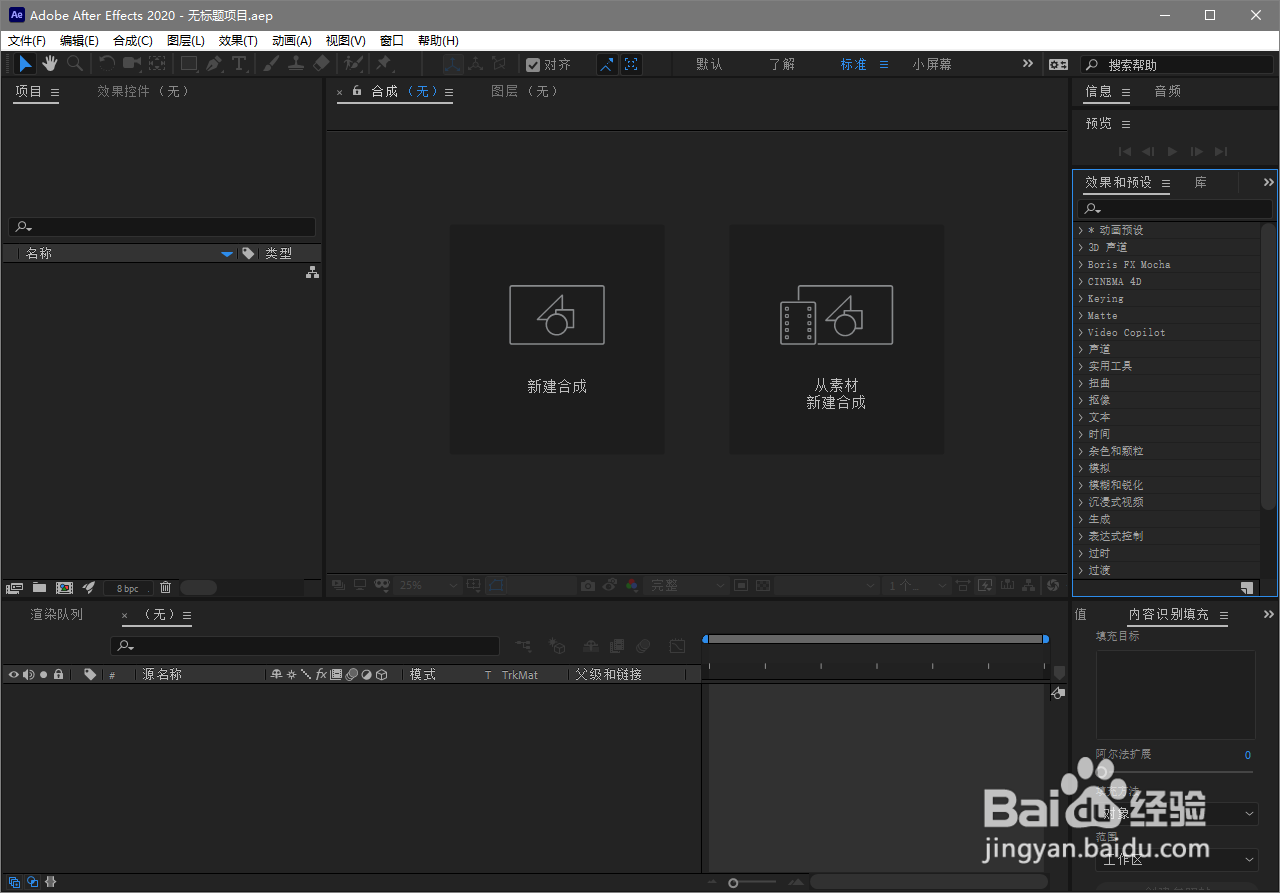Click the new composition icon in the Project panel footer

[x=65, y=588]
